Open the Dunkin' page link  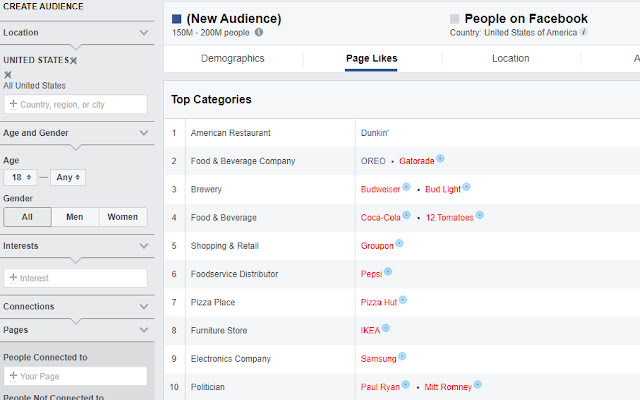(375, 133)
